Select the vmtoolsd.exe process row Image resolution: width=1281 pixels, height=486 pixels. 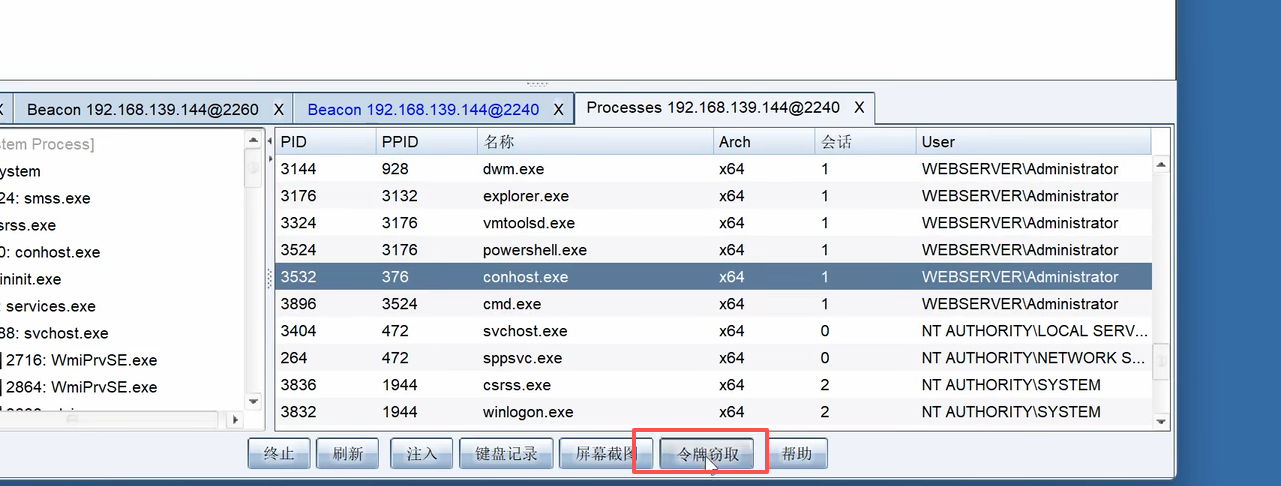(713, 223)
